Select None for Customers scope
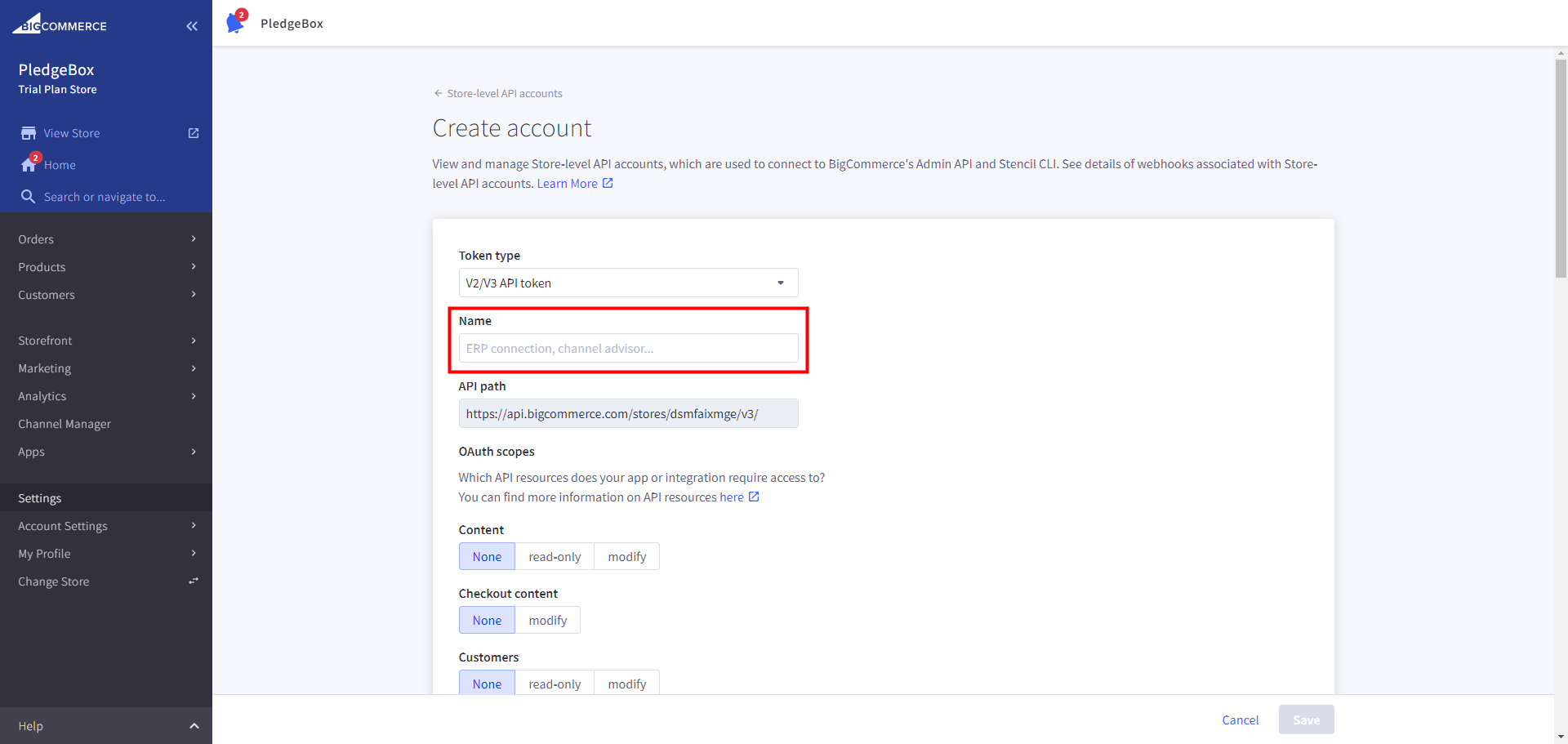This screenshot has height=744, width=1568. coord(487,683)
